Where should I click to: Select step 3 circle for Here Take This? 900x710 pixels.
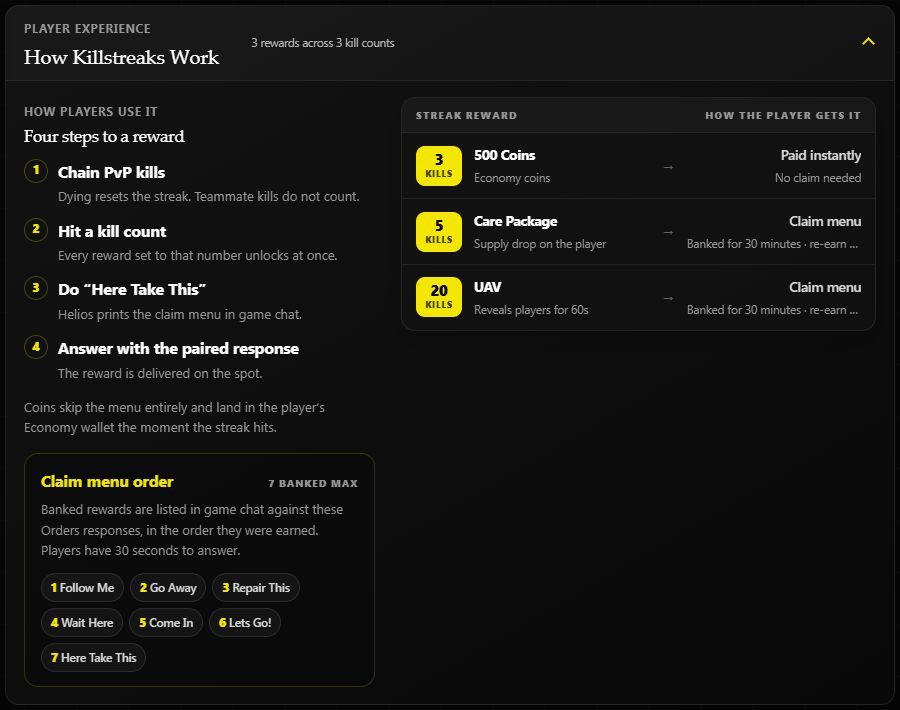tap(36, 288)
